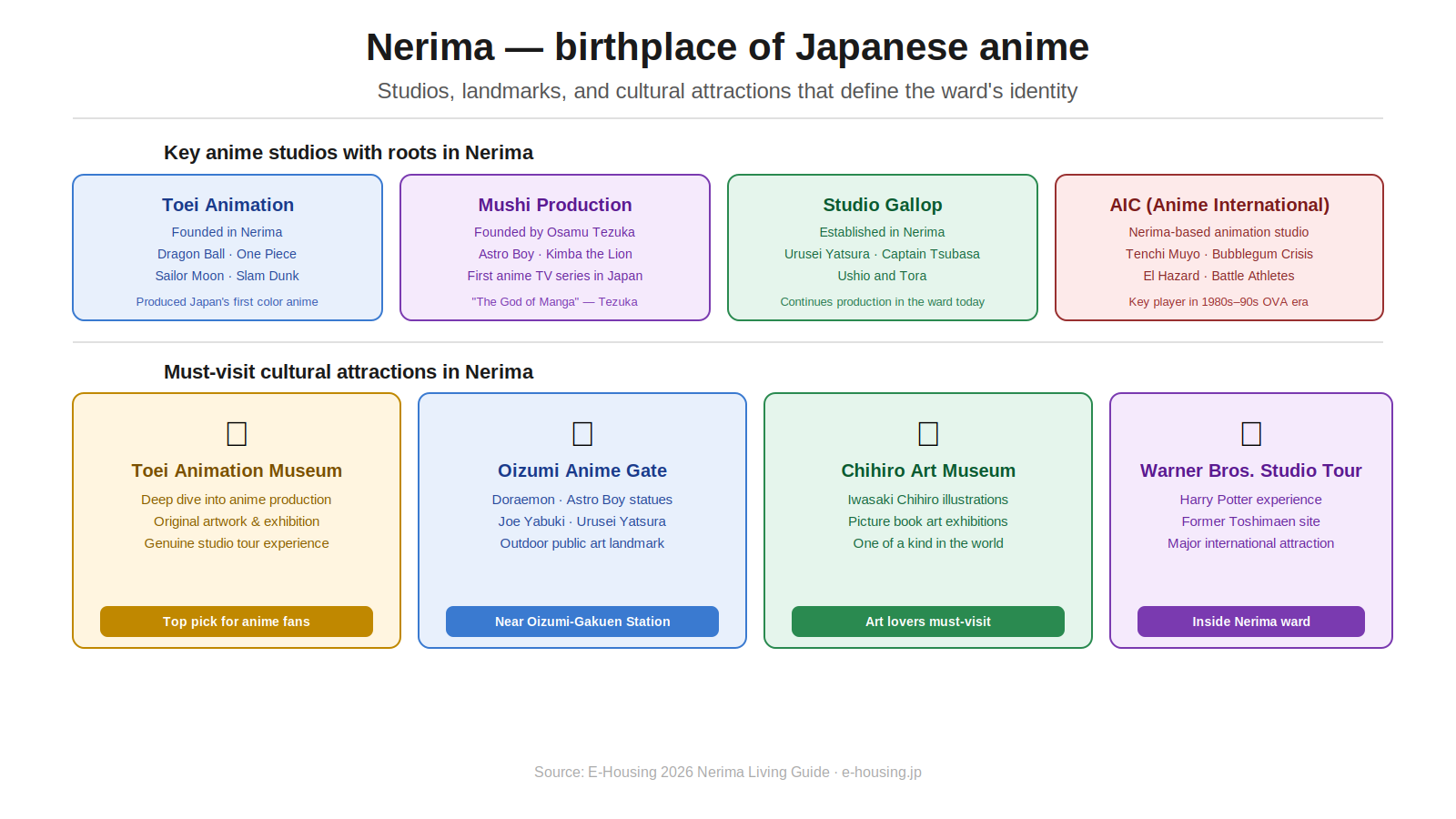
Task: Click 'Continues production in the ward today'
Action: point(883,302)
